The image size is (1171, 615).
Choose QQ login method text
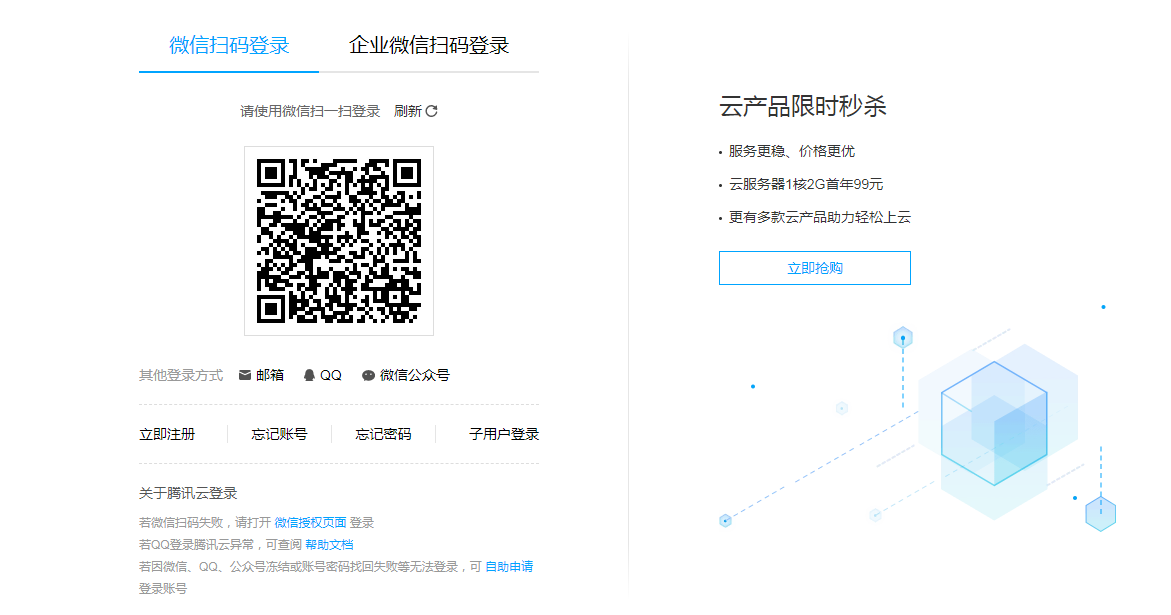[331, 375]
